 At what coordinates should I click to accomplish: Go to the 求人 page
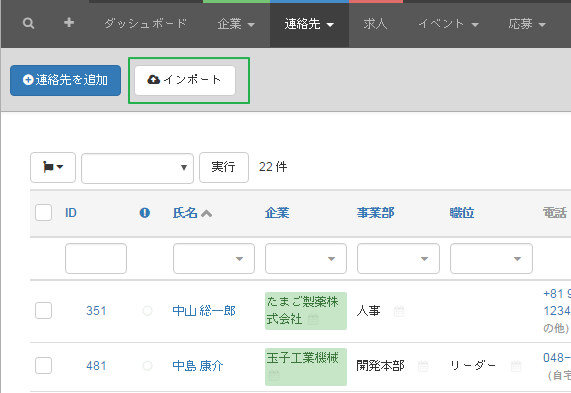tap(375, 24)
